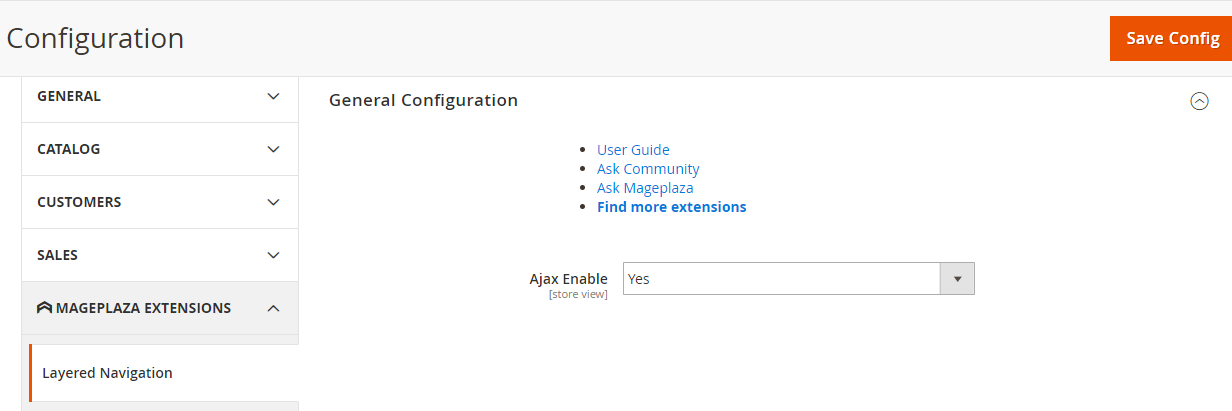Expand the GENERAL section chevron
Image resolution: width=1232 pixels, height=411 pixels.
pos(274,97)
